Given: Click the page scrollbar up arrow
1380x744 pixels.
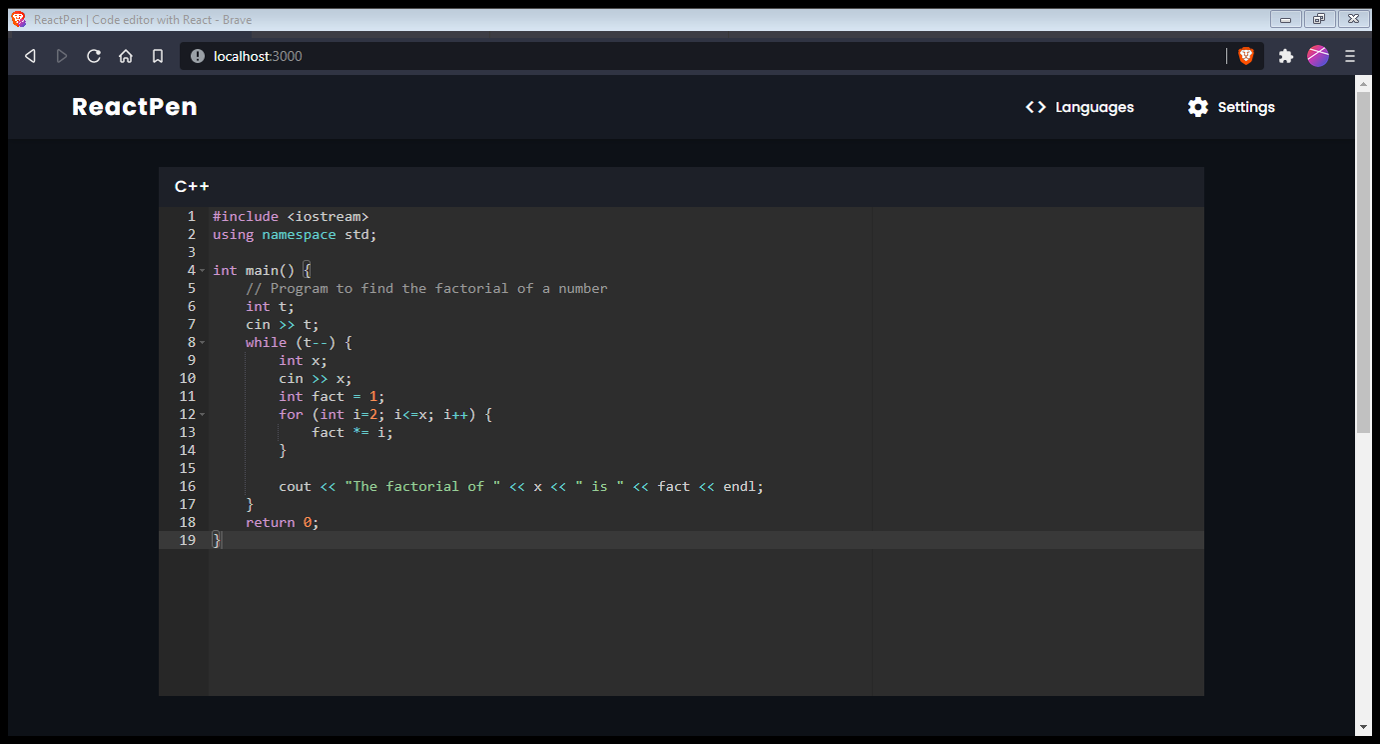Looking at the screenshot, I should coord(1363,84).
